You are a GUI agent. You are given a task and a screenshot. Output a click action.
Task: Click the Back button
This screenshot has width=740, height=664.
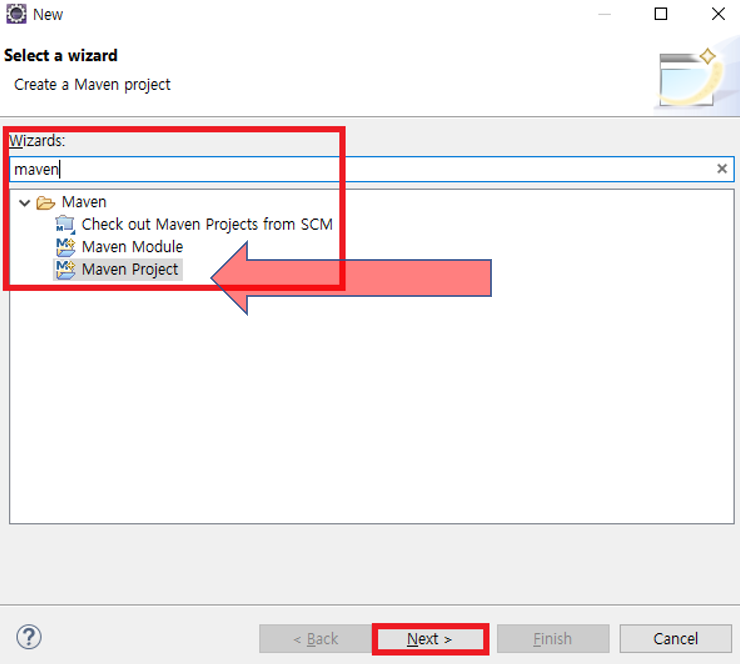coord(315,639)
